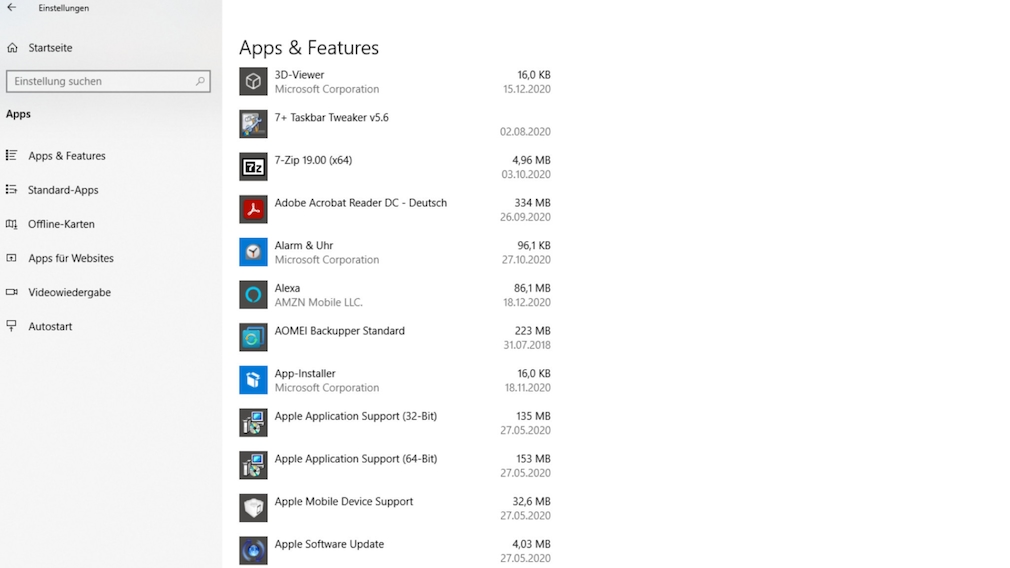Image resolution: width=1010 pixels, height=568 pixels.
Task: Click the Apps für Websites icon
Action: pos(12,258)
